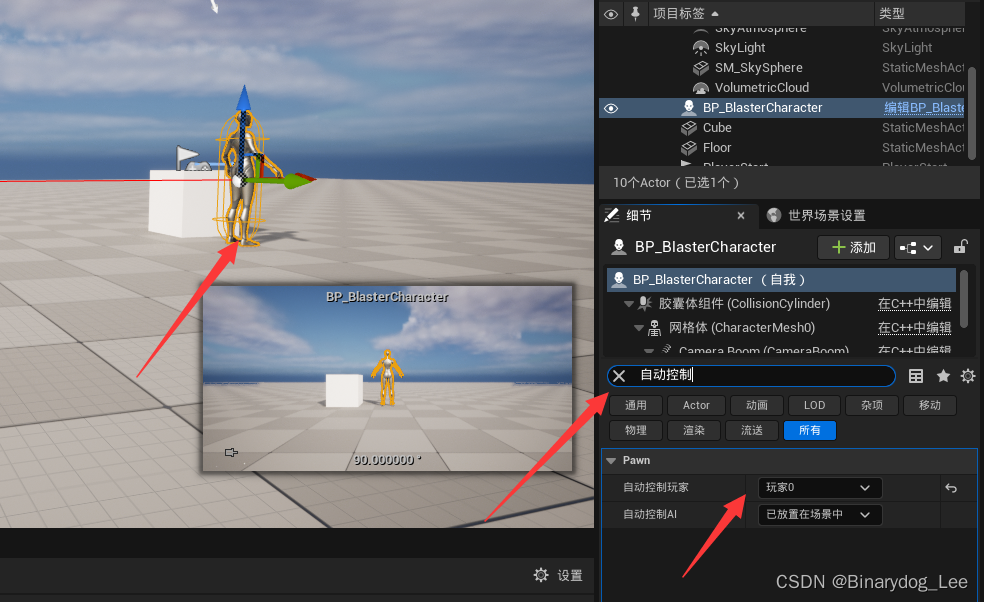
Task: Click the SM_SkySphere mesh icon
Action: click(x=700, y=68)
